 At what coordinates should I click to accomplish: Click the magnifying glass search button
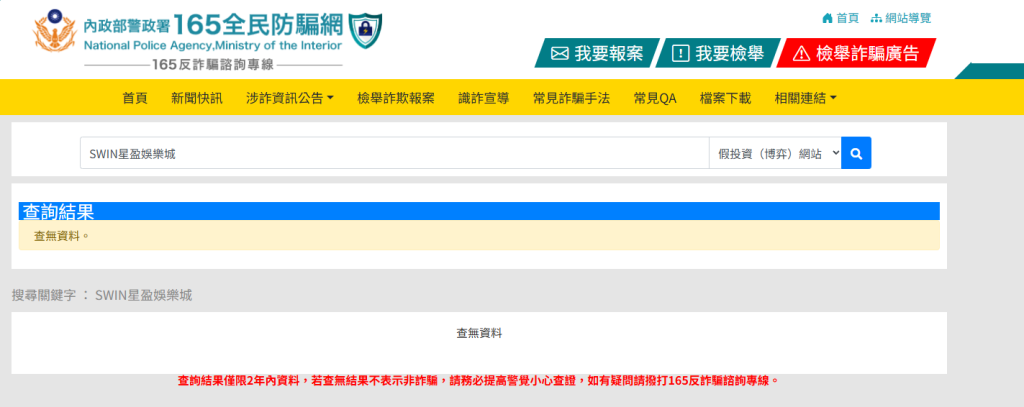click(x=856, y=153)
